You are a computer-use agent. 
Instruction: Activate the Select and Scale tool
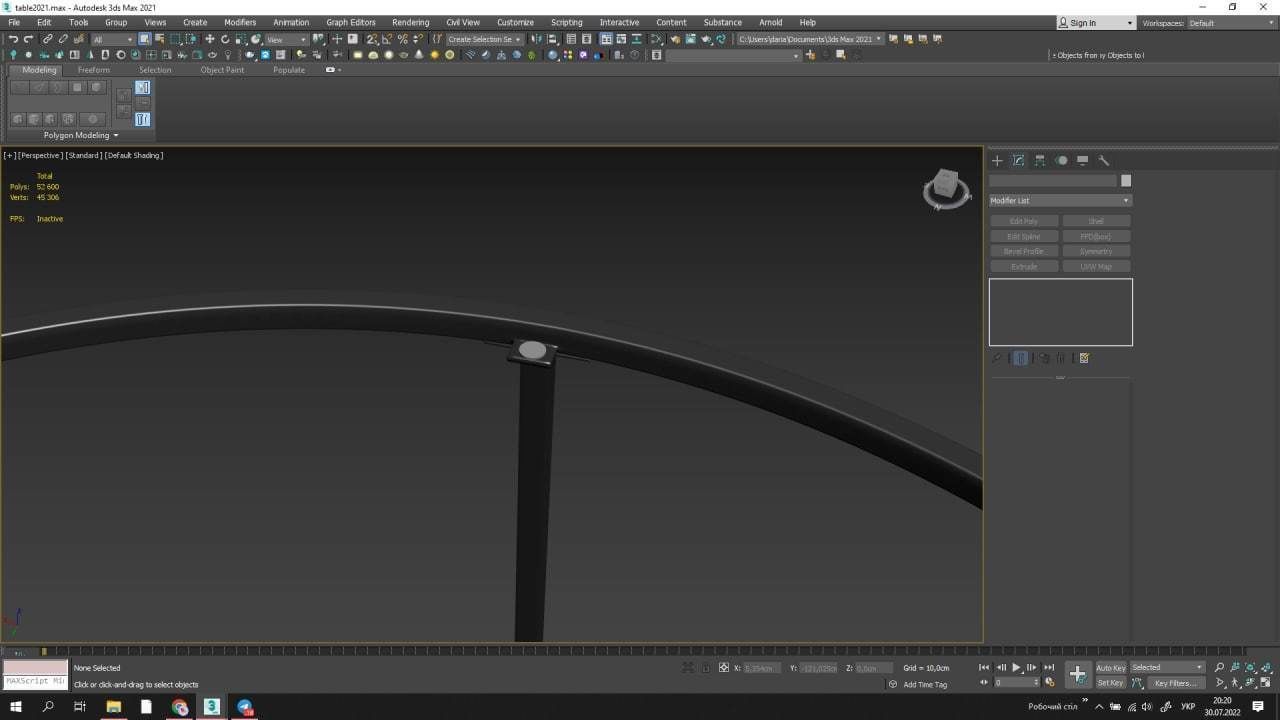coord(241,39)
